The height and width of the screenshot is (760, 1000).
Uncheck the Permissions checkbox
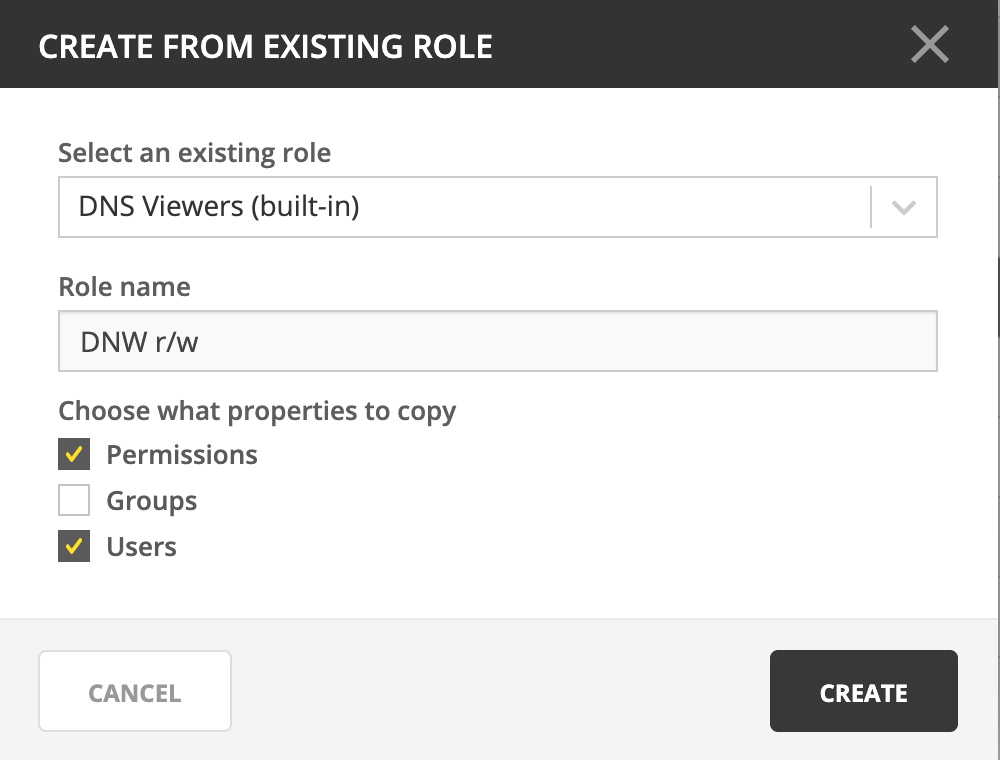coord(74,455)
